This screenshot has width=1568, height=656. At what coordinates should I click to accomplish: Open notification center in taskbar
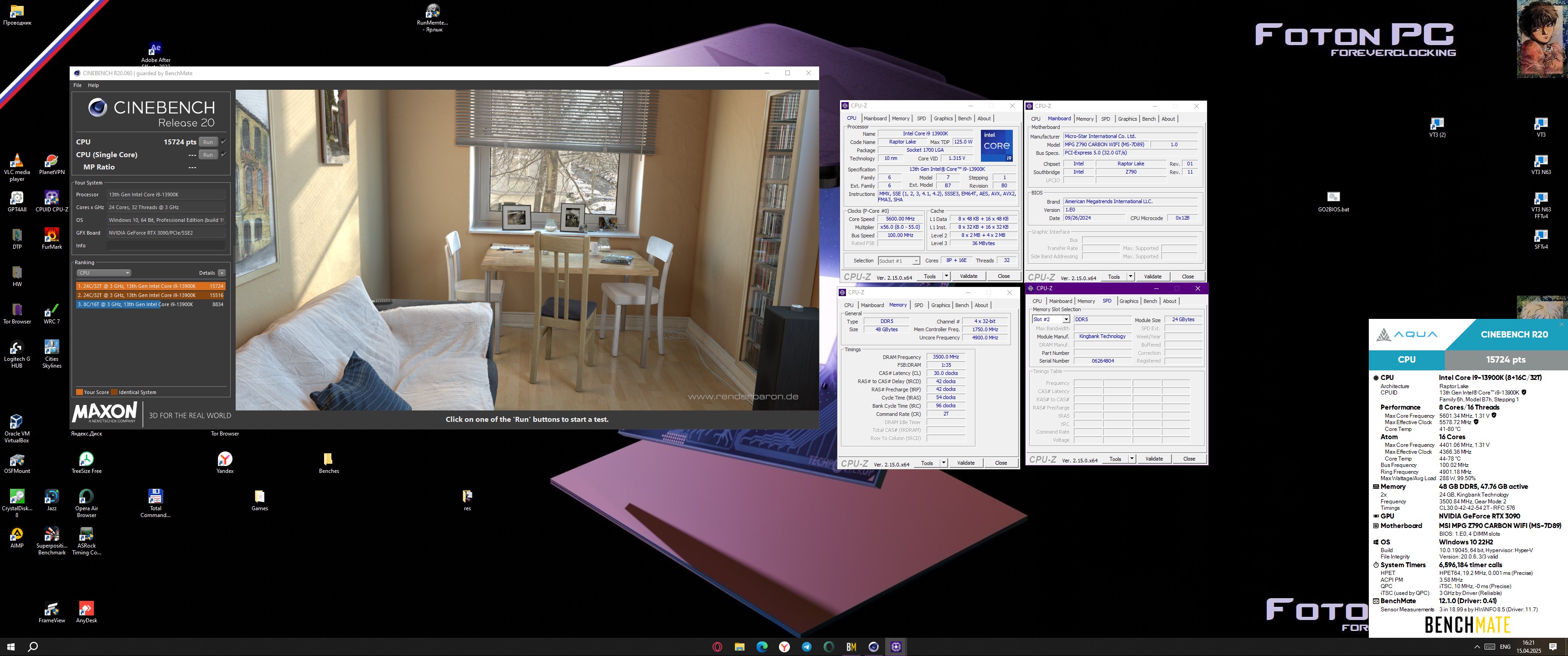(x=1553, y=647)
